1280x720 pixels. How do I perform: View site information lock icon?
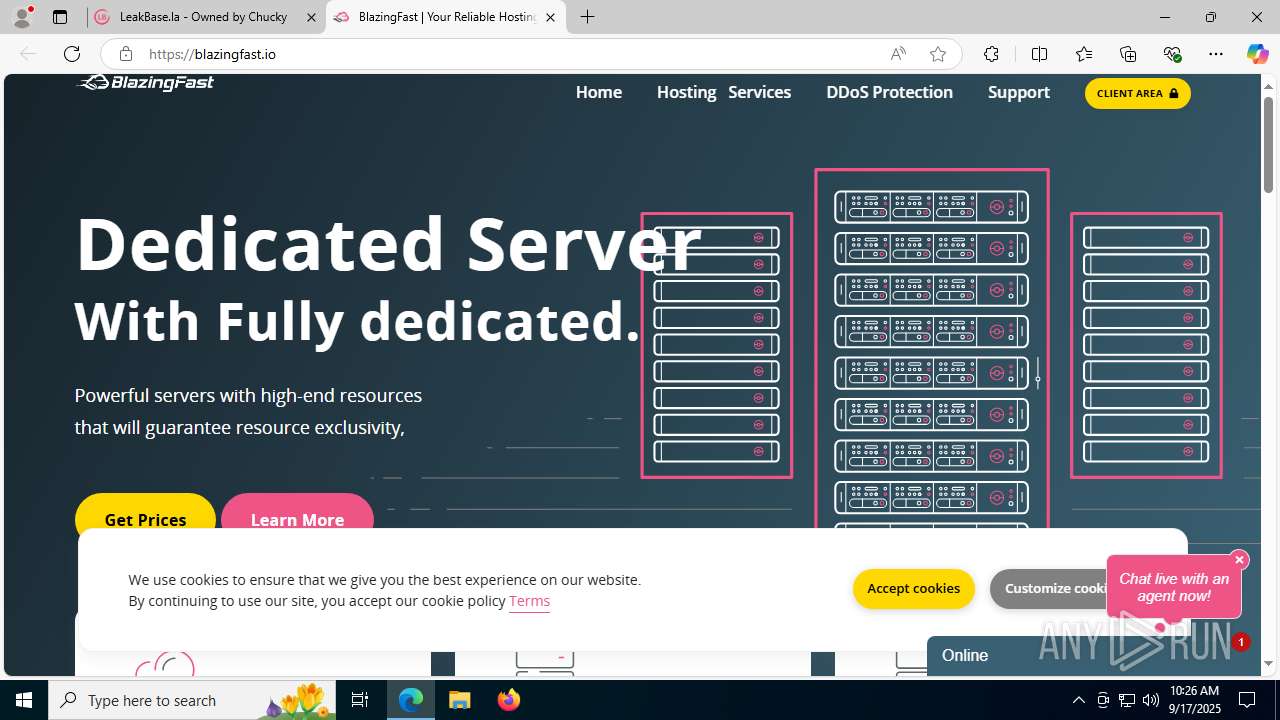tap(125, 54)
